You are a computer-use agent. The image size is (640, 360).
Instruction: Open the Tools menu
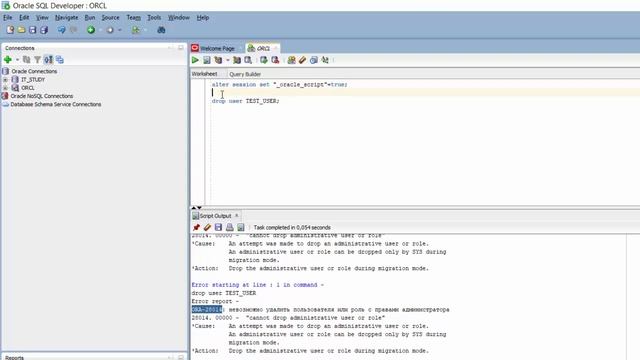[154, 18]
